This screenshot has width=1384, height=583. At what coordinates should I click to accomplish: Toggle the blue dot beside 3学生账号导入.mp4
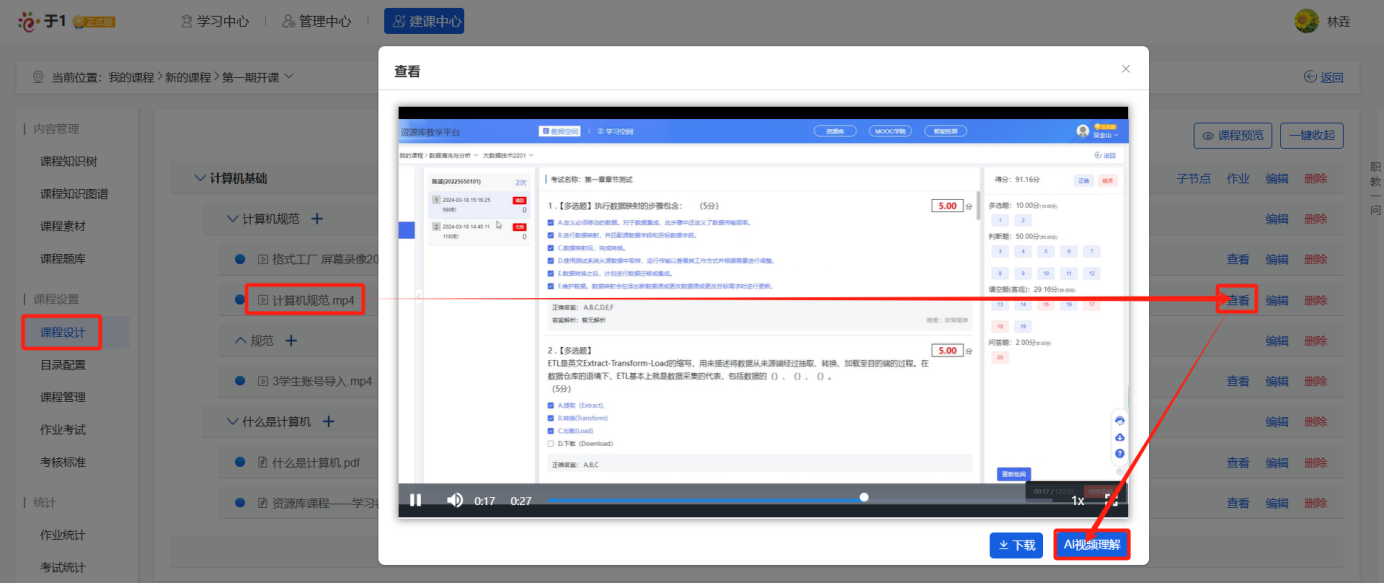(240, 381)
